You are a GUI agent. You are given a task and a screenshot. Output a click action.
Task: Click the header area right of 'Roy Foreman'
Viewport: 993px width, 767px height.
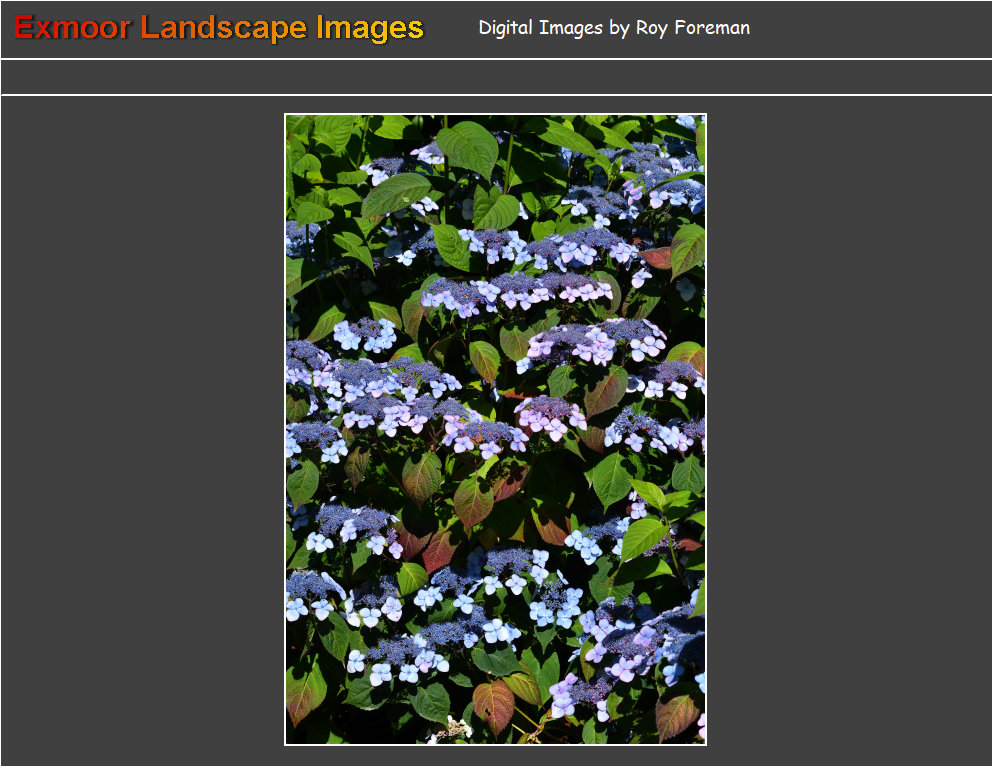coord(870,28)
